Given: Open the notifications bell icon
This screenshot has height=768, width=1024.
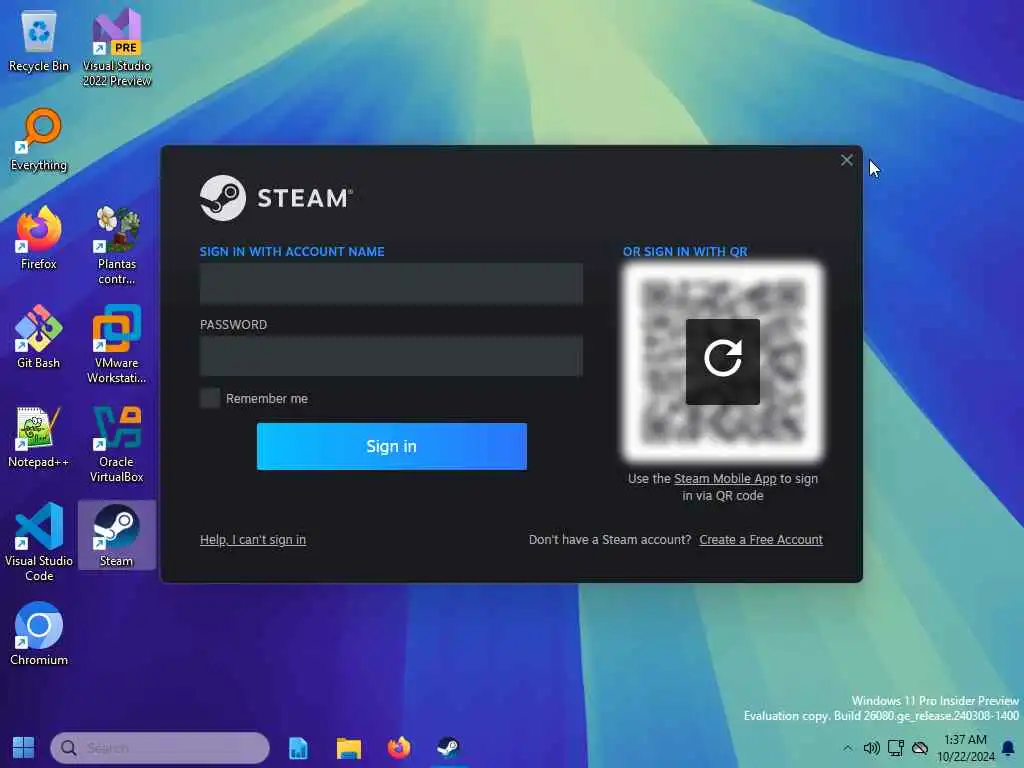Looking at the screenshot, I should (1008, 748).
